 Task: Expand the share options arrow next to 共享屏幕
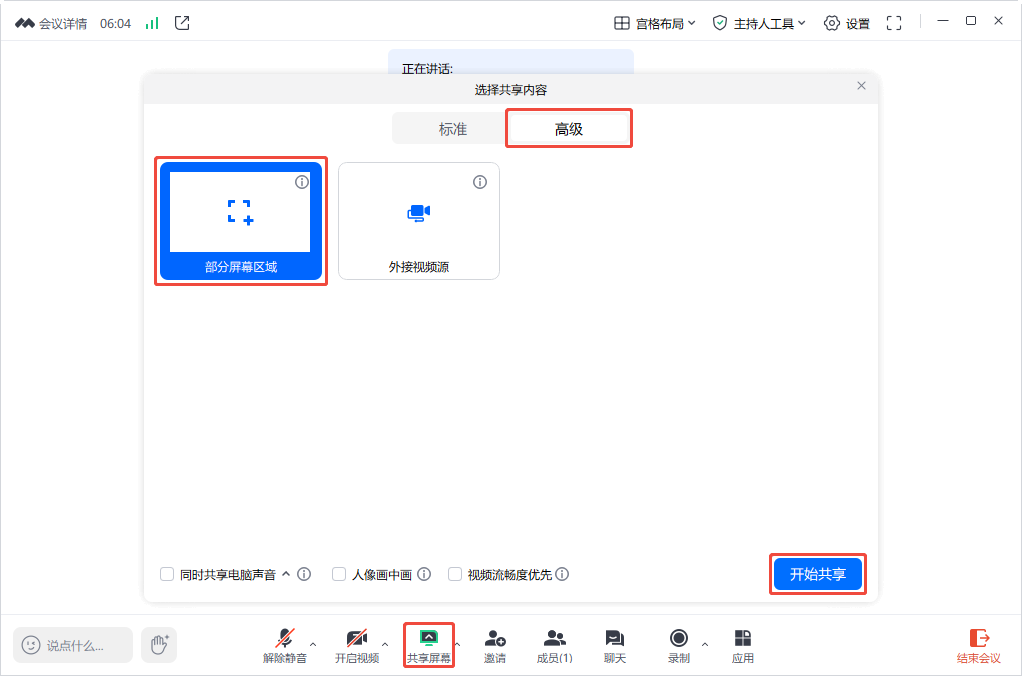pyautogui.click(x=458, y=644)
